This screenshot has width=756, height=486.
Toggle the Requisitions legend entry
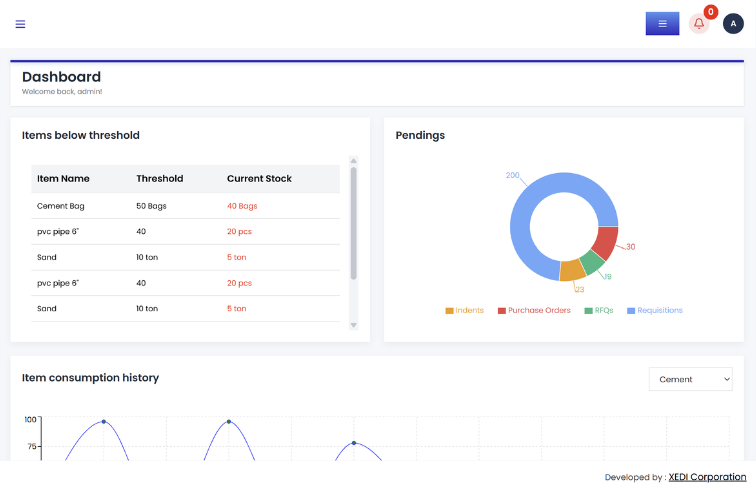pos(655,310)
